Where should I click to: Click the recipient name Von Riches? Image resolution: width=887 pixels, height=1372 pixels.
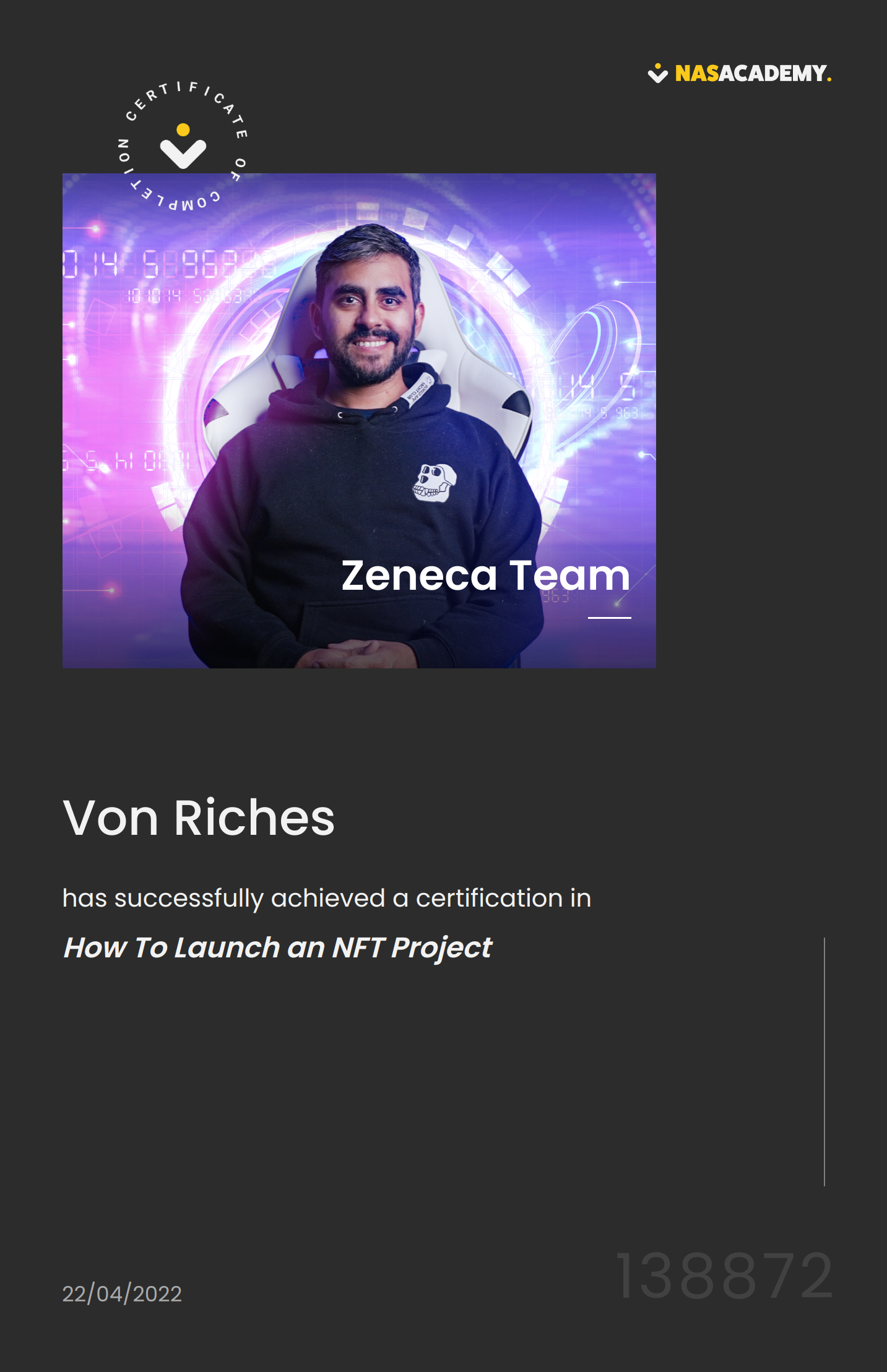[199, 818]
